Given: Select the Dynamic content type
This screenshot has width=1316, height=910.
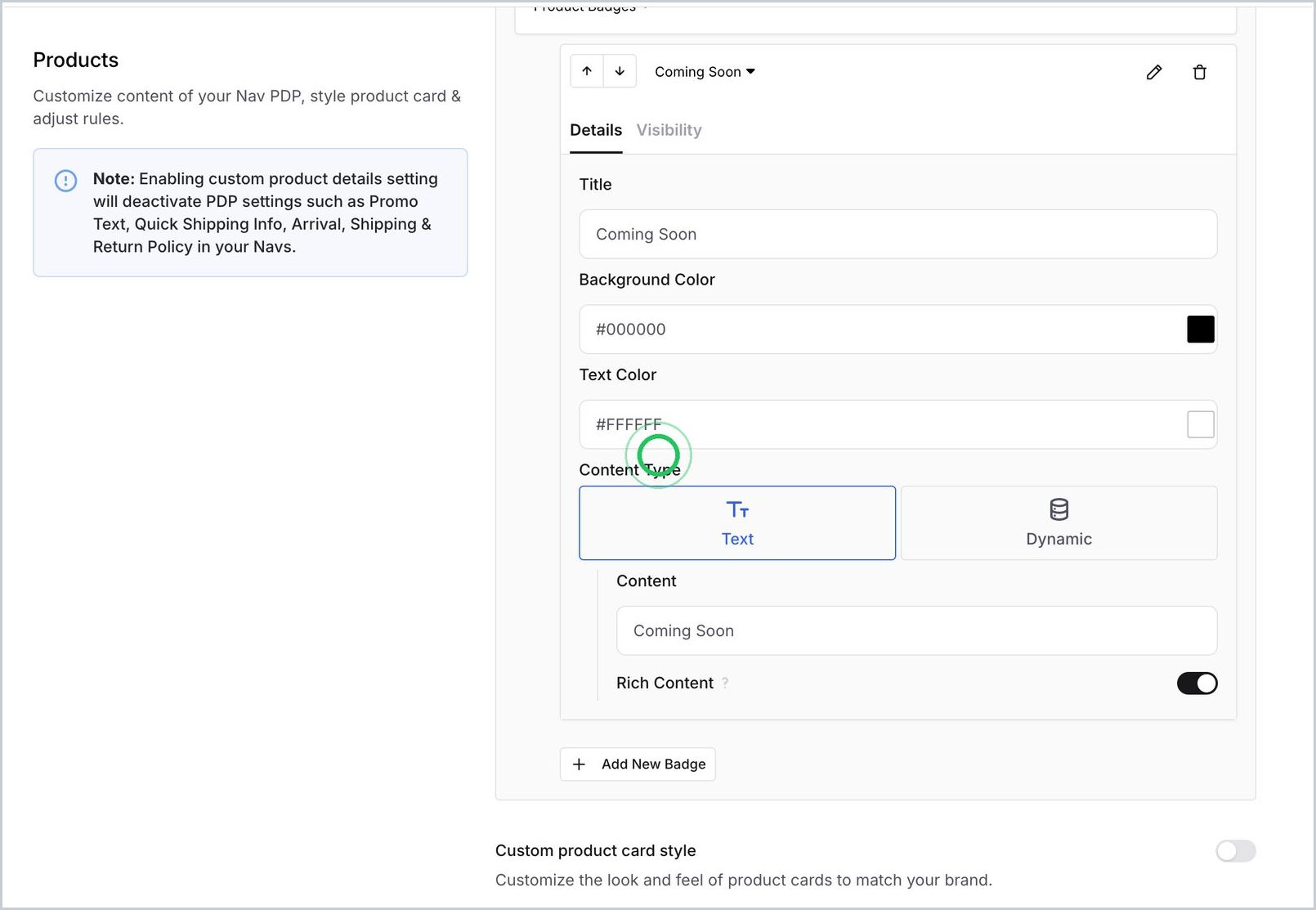Looking at the screenshot, I should [x=1059, y=523].
